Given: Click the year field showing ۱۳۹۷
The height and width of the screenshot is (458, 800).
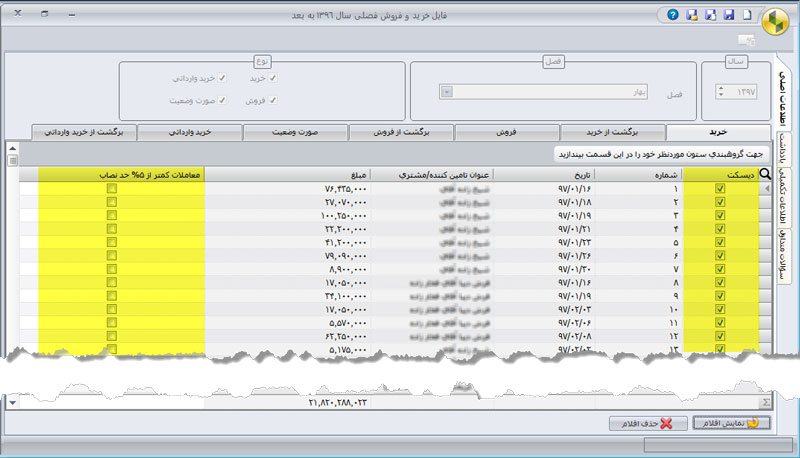Looking at the screenshot, I should pyautogui.click(x=736, y=92).
